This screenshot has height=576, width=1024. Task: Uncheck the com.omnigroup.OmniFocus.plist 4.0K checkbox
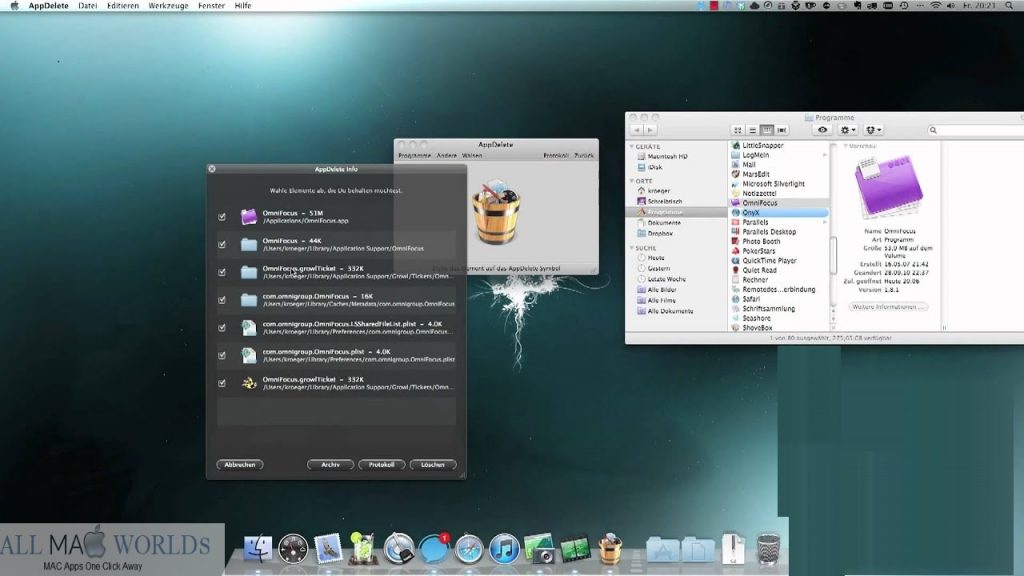coord(222,355)
